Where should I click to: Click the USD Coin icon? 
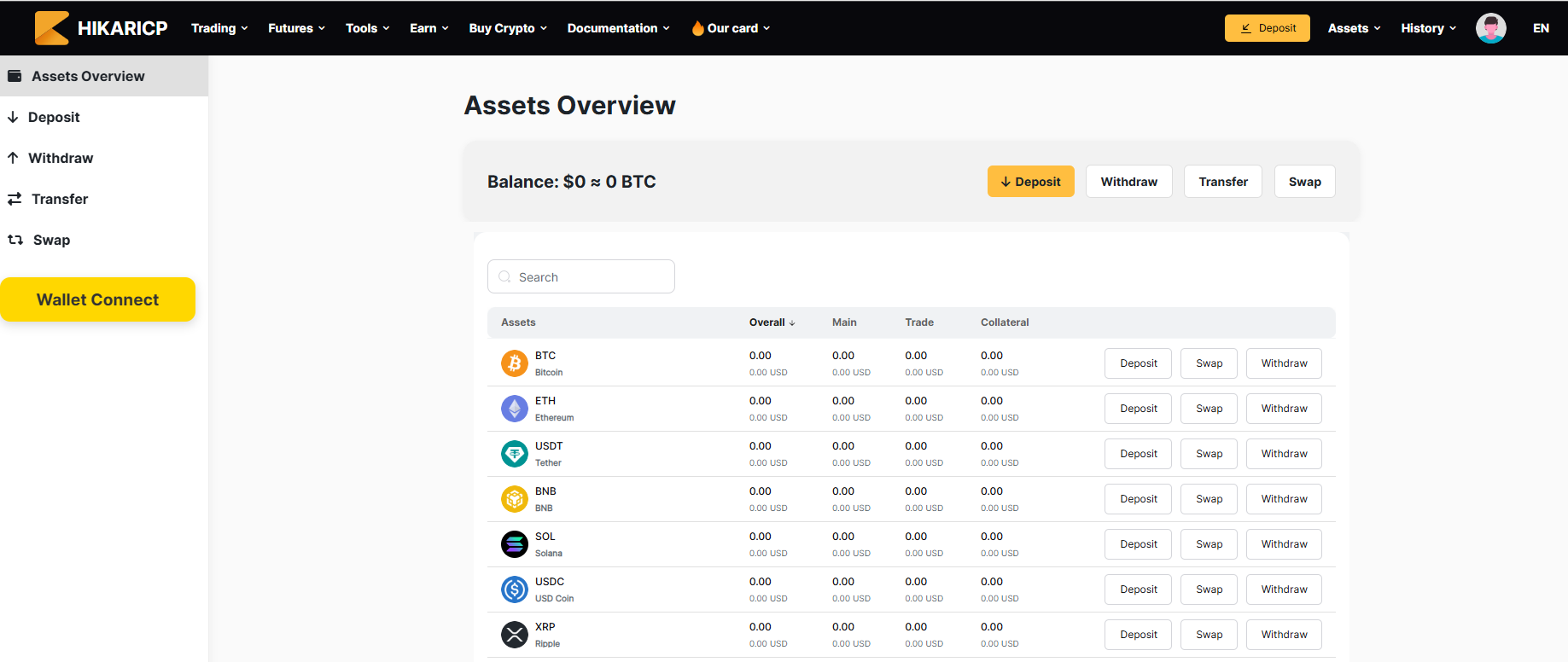coord(515,589)
